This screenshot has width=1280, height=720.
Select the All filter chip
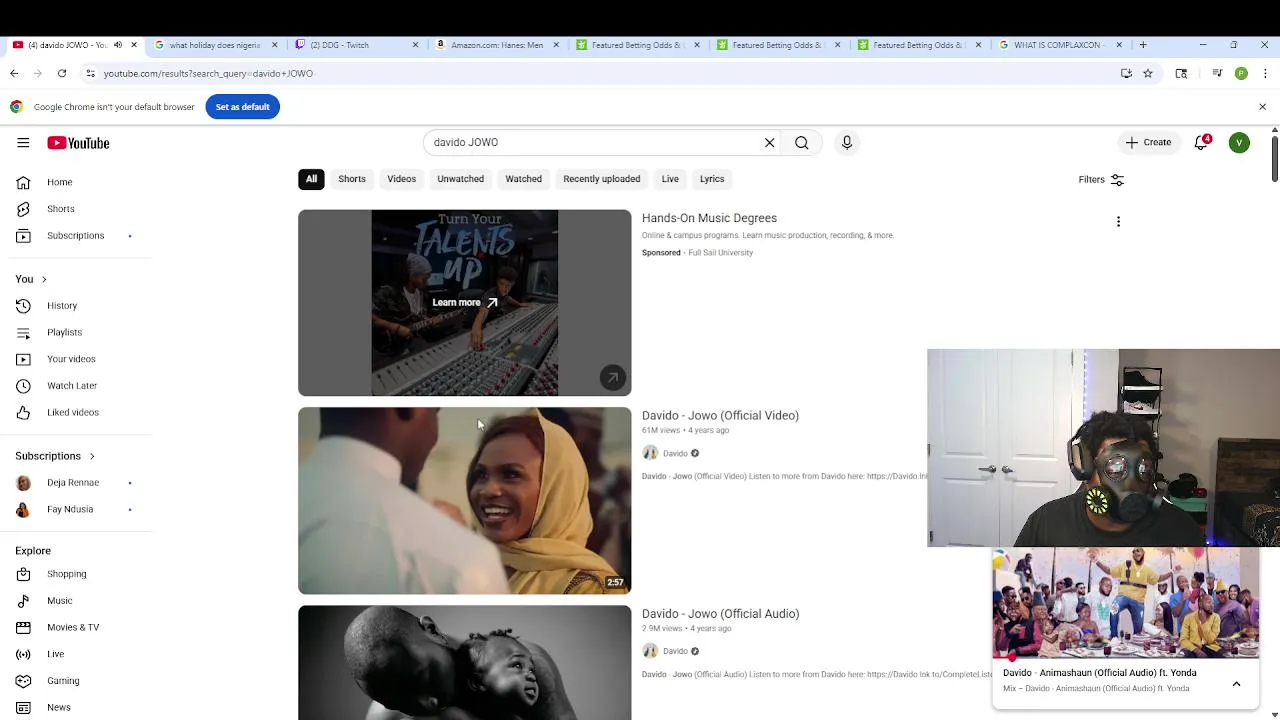tap(311, 179)
